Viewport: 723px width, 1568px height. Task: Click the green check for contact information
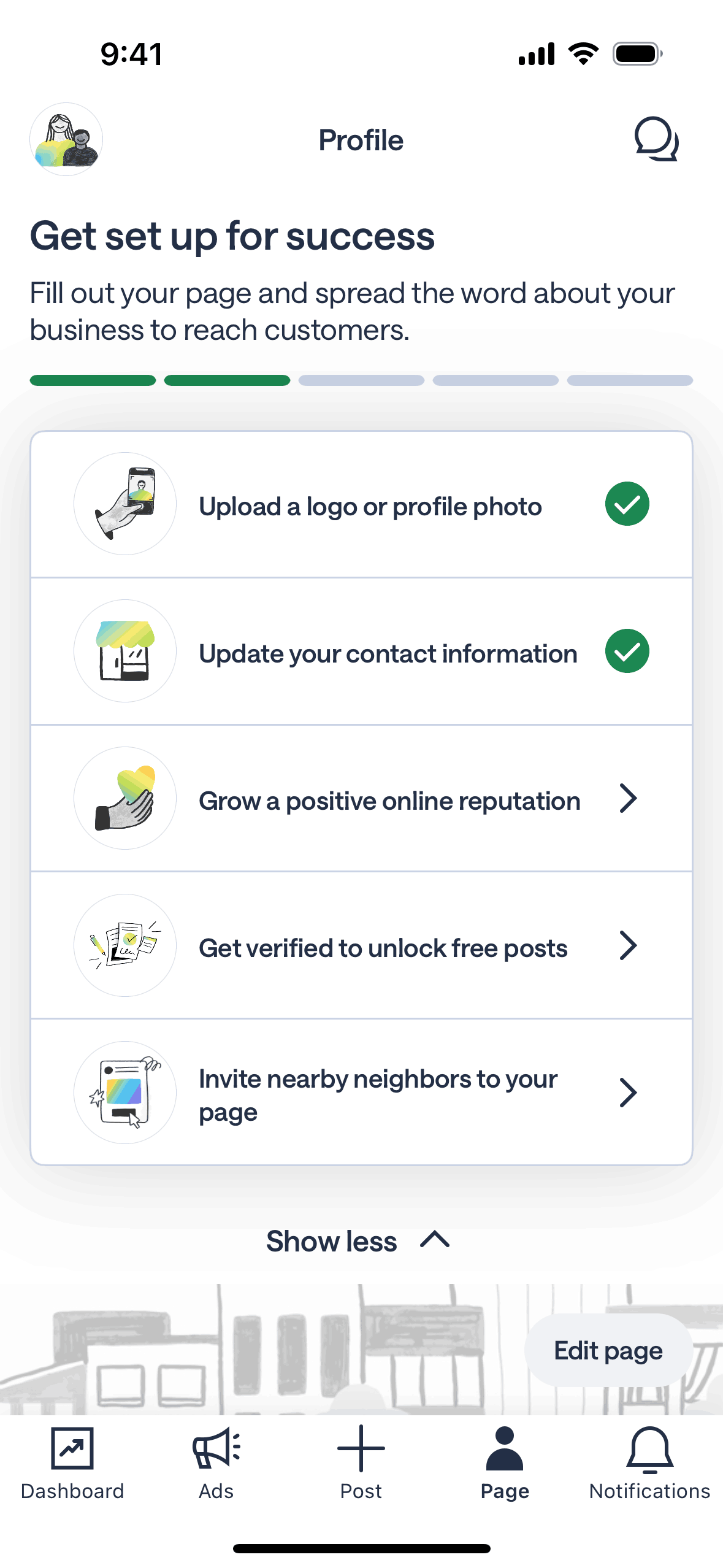627,651
